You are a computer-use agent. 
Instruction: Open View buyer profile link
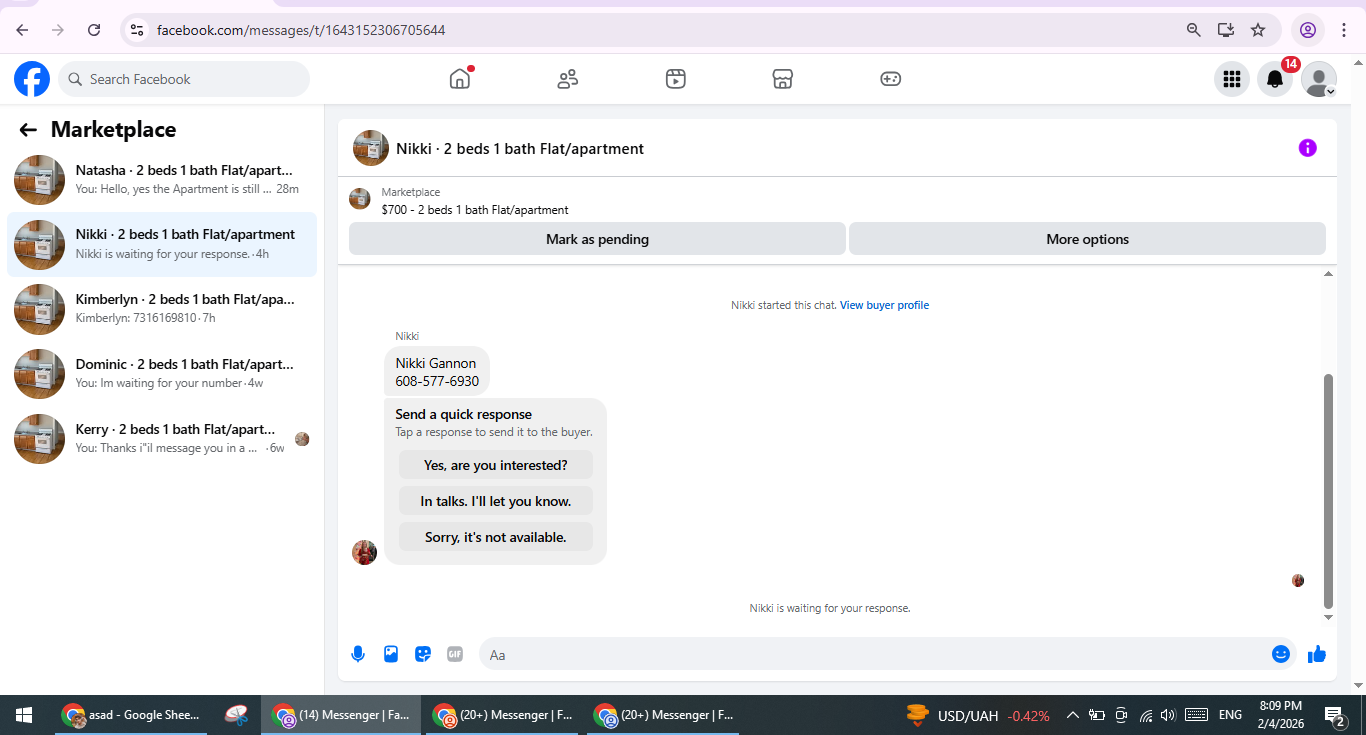coord(884,305)
